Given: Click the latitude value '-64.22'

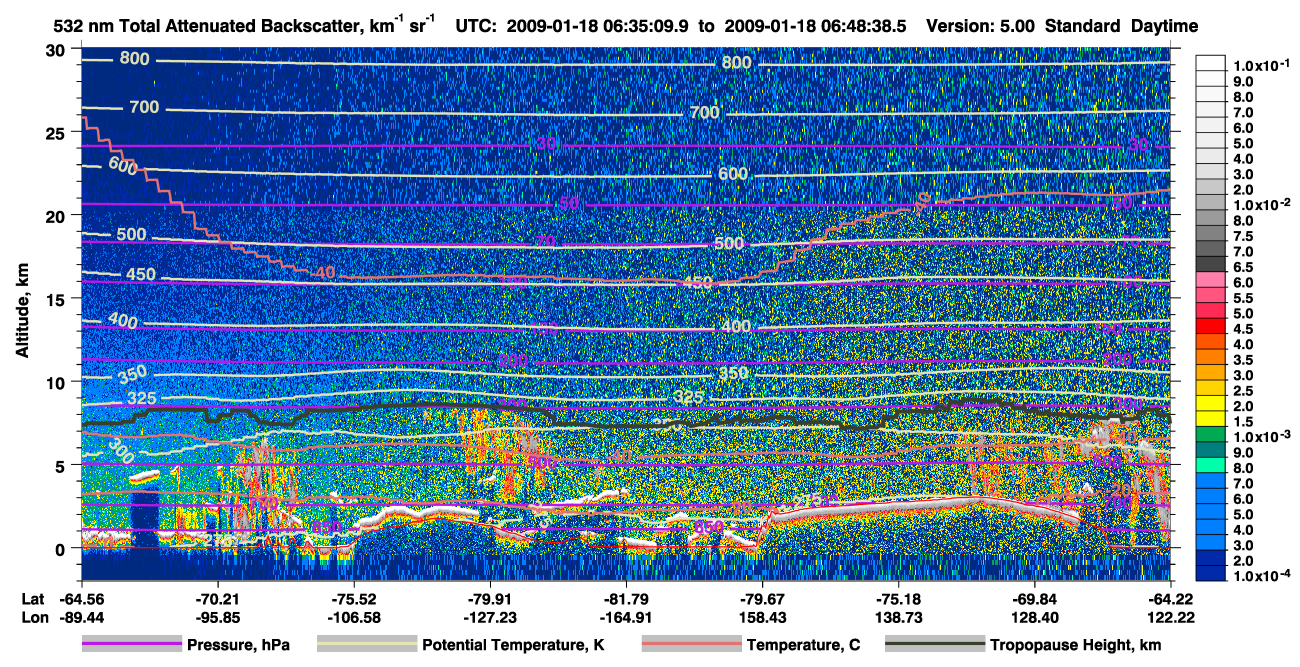Looking at the screenshot, I should (1170, 599).
